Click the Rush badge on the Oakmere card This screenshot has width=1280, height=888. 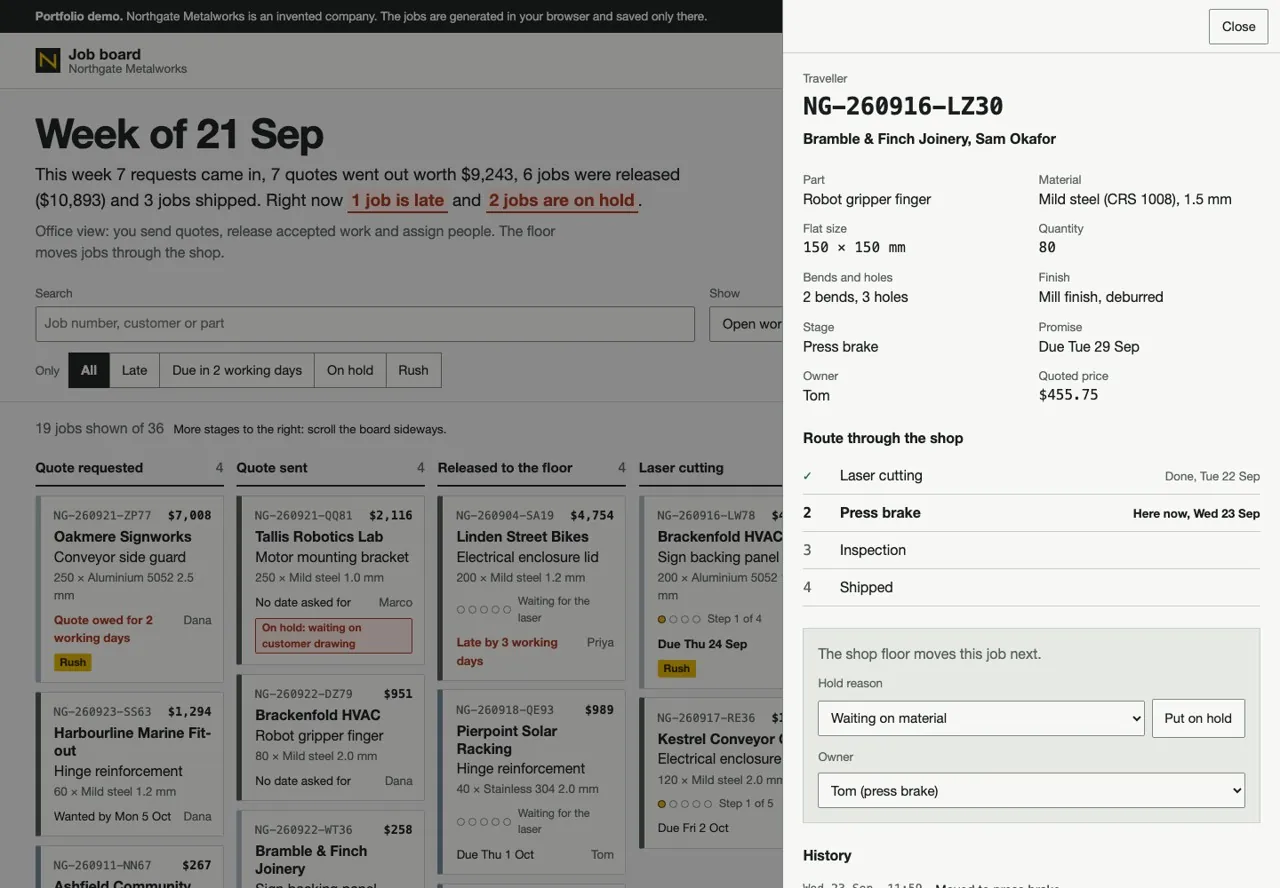tap(73, 662)
